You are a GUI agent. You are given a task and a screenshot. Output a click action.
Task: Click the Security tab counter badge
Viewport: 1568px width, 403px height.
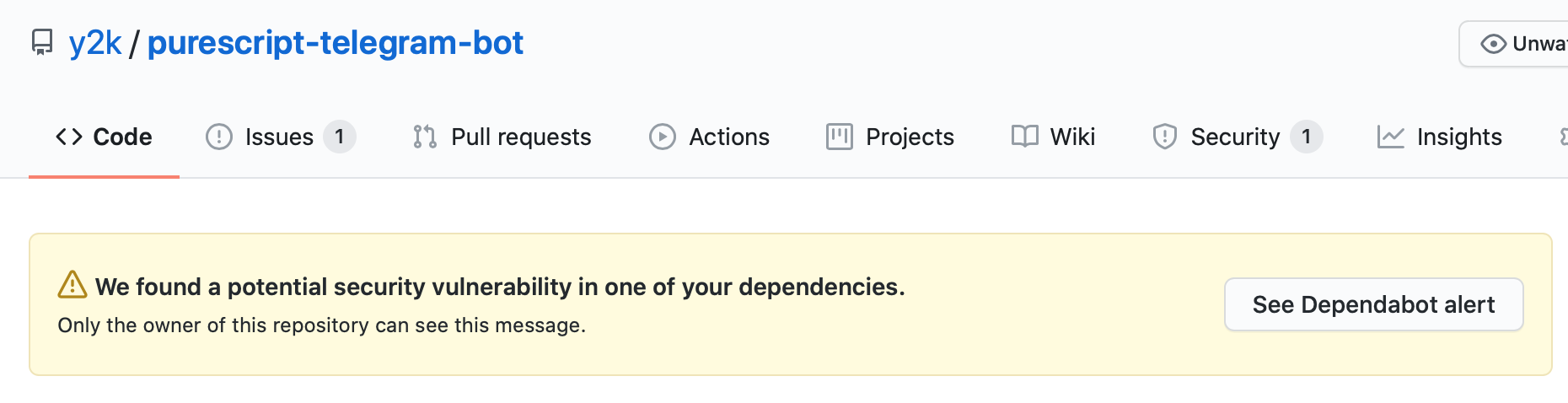1306,137
